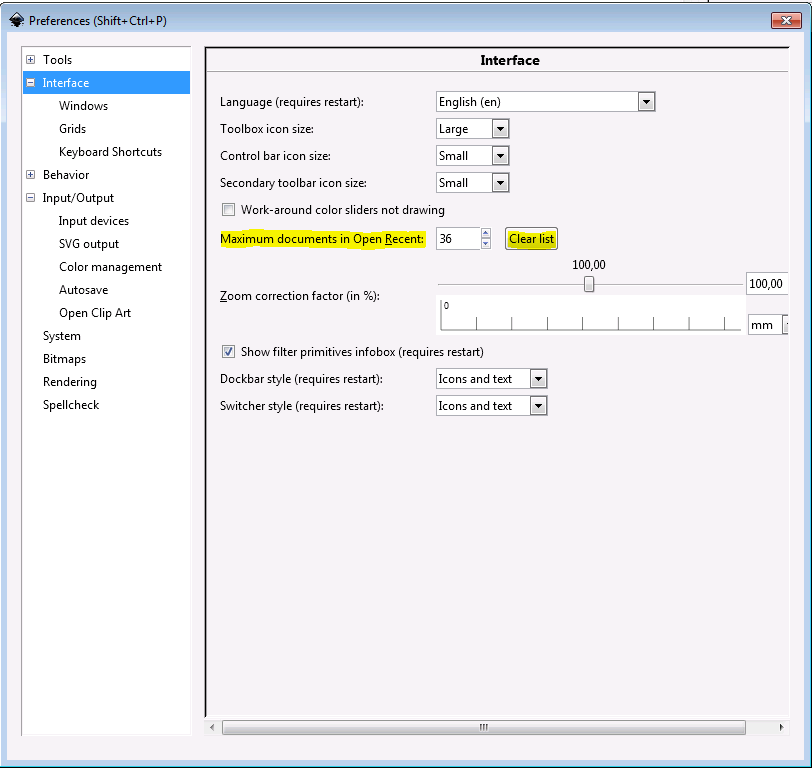
Task: Click the horizontal scrollbar at bottom
Action: coord(483,727)
